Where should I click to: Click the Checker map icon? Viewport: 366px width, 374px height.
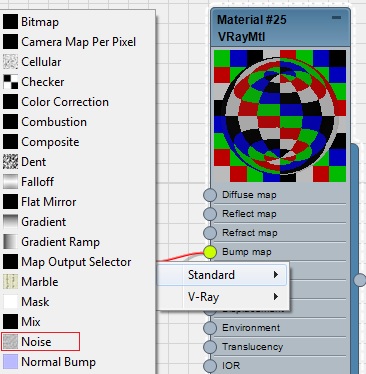10,82
